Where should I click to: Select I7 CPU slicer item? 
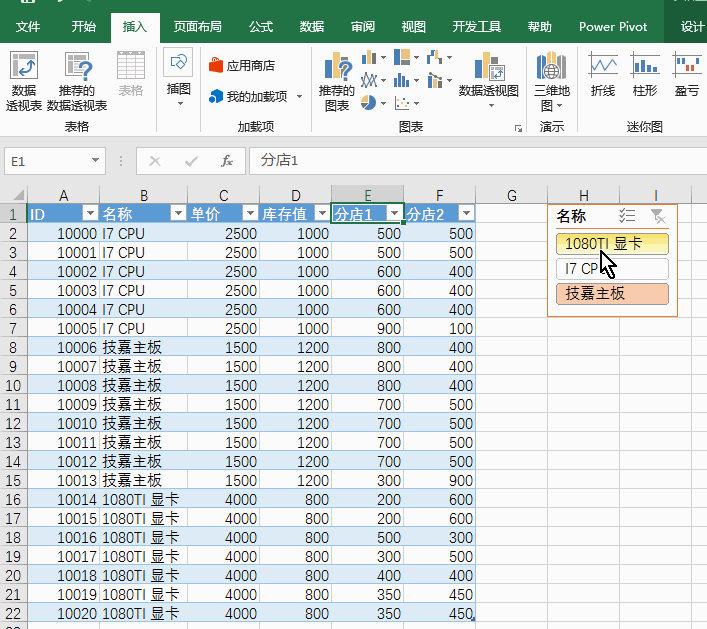tap(612, 269)
